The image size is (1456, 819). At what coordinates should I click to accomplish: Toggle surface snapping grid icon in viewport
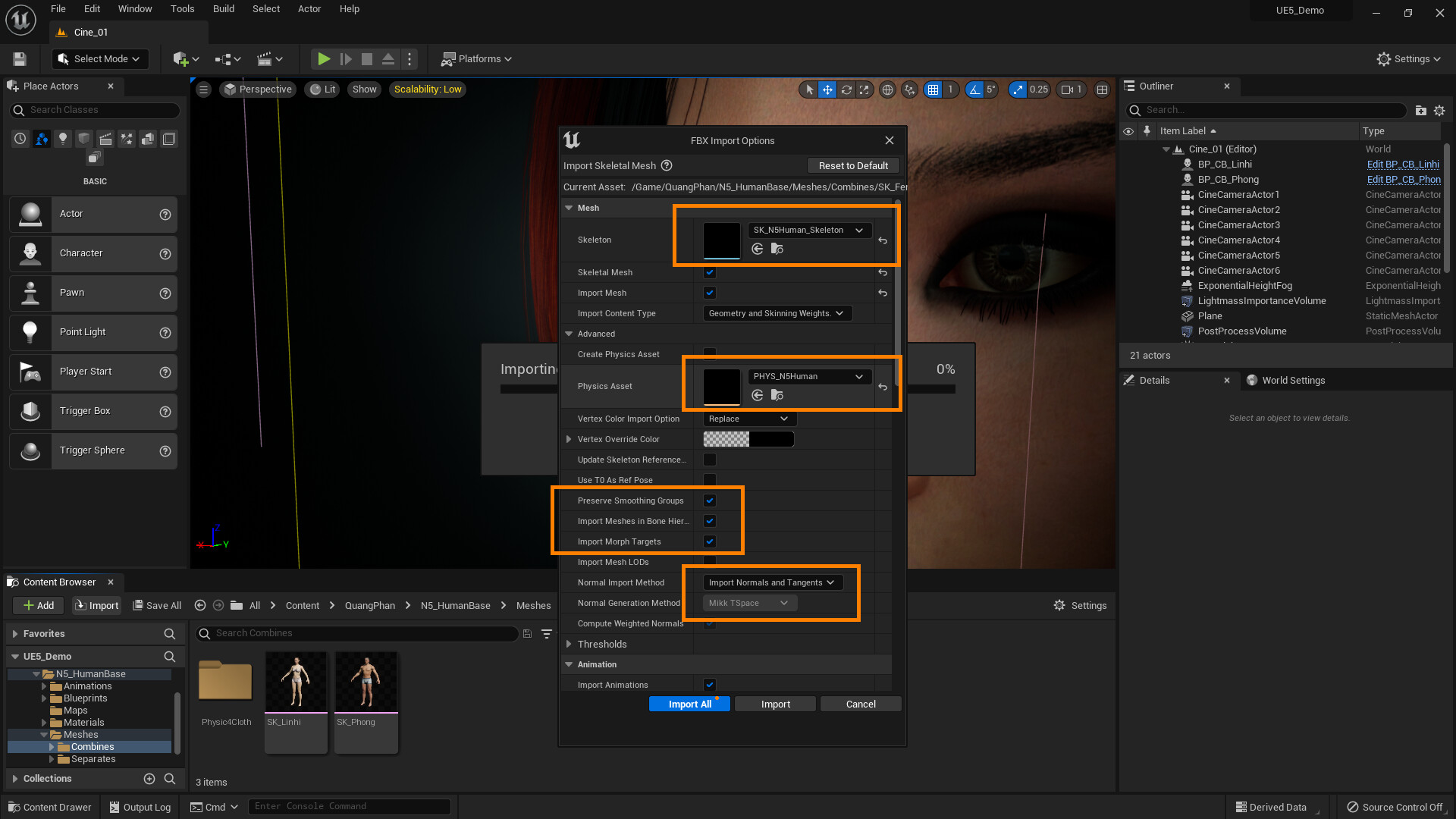pos(909,89)
